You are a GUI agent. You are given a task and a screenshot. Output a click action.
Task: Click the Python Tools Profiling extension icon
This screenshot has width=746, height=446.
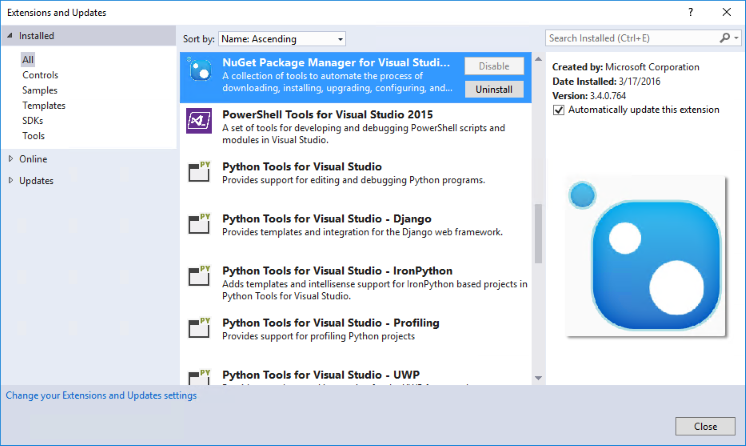199,328
